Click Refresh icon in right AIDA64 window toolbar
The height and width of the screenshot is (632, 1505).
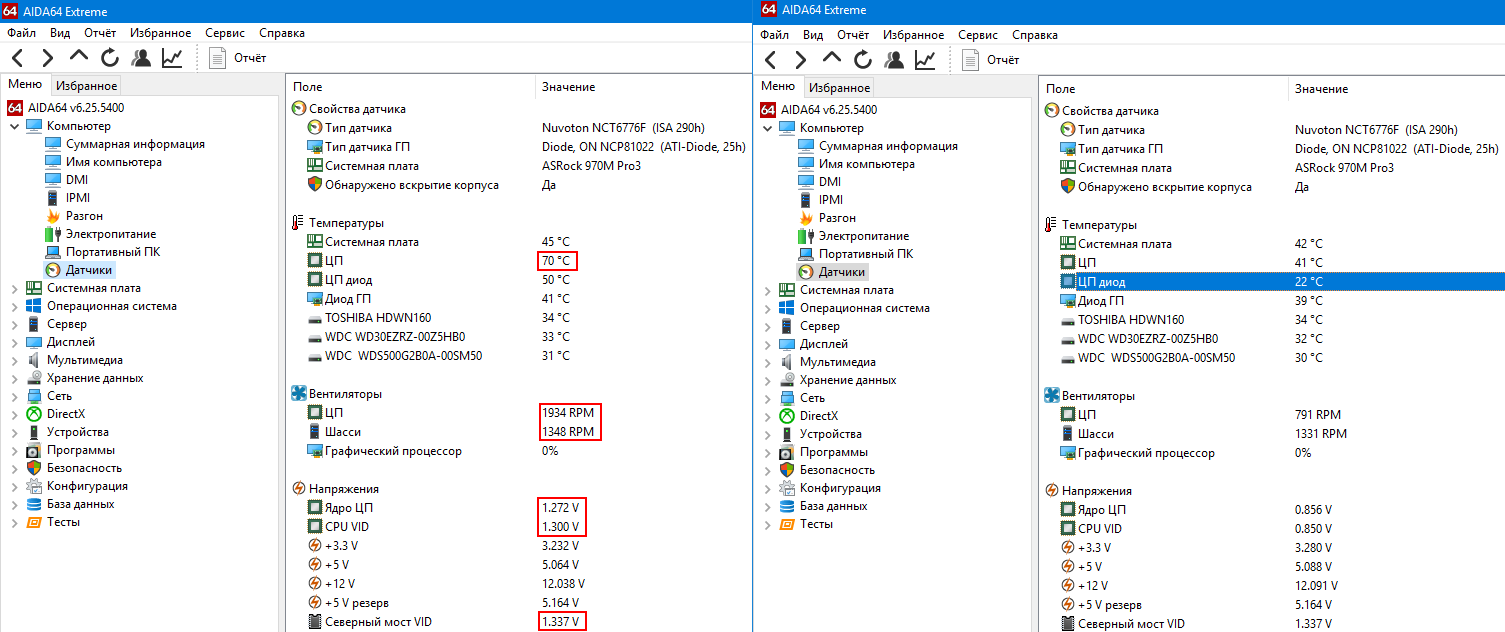(x=862, y=60)
